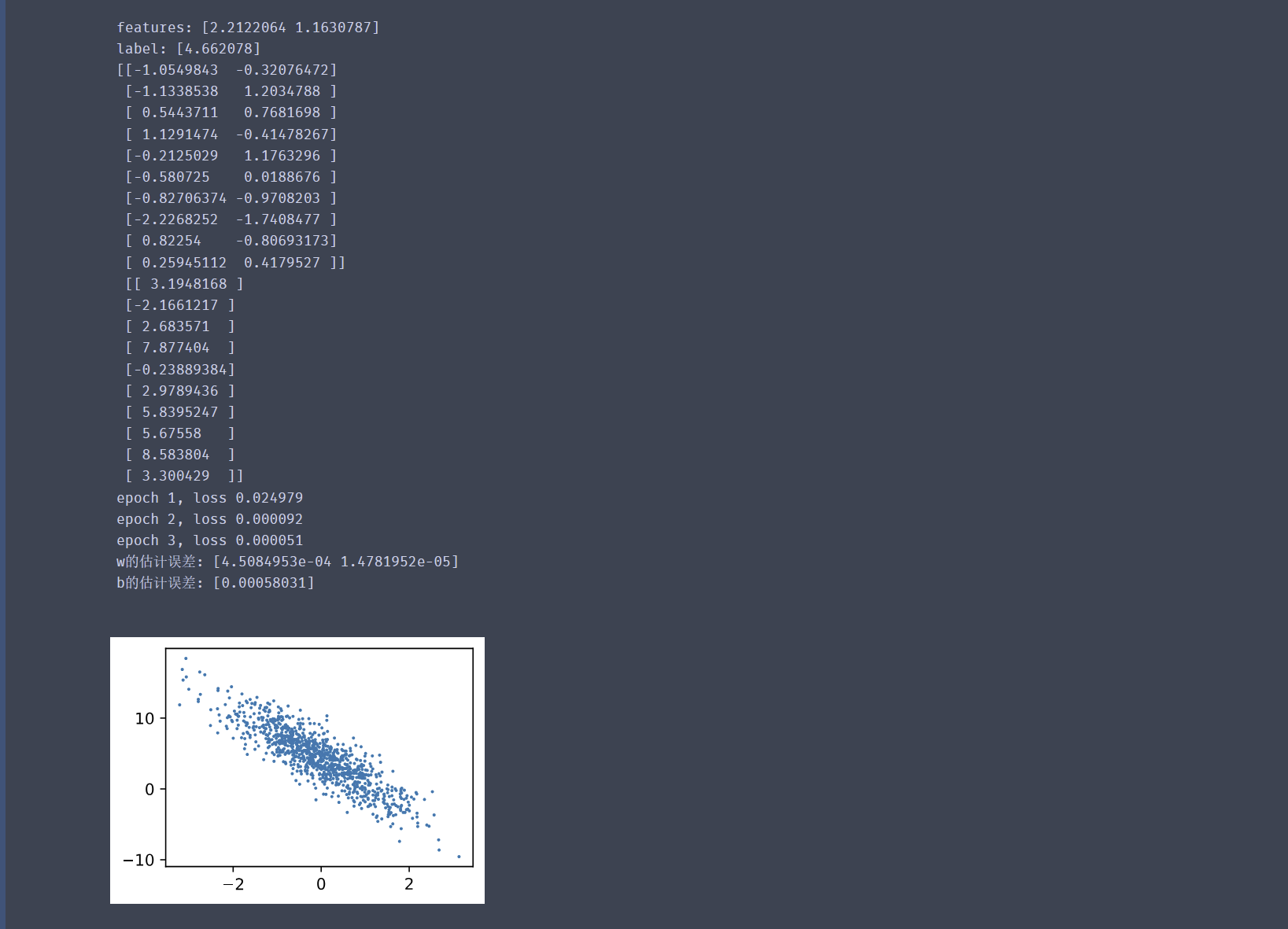Select row starting with -2.2268252

coord(231,219)
